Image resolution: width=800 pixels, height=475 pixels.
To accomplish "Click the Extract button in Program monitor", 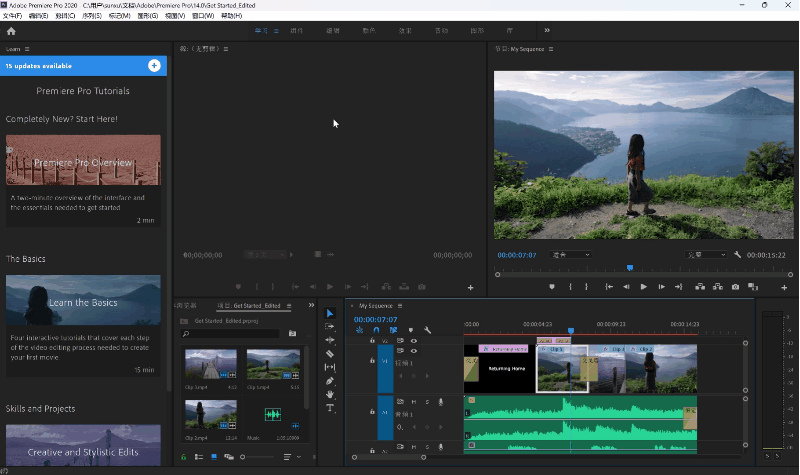I will point(718,287).
